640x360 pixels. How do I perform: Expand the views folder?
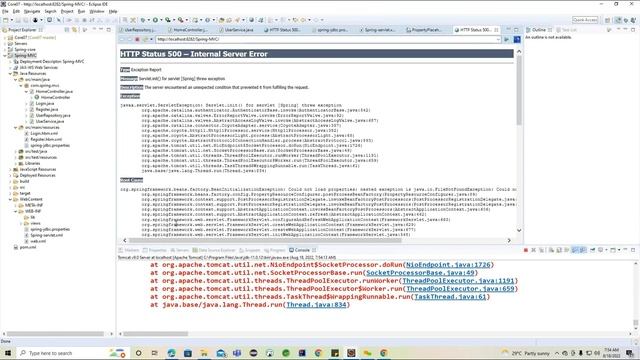(x=21, y=223)
